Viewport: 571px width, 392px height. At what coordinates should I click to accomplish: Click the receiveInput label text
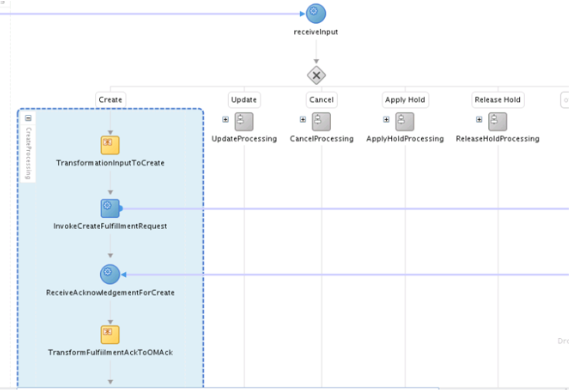316,32
